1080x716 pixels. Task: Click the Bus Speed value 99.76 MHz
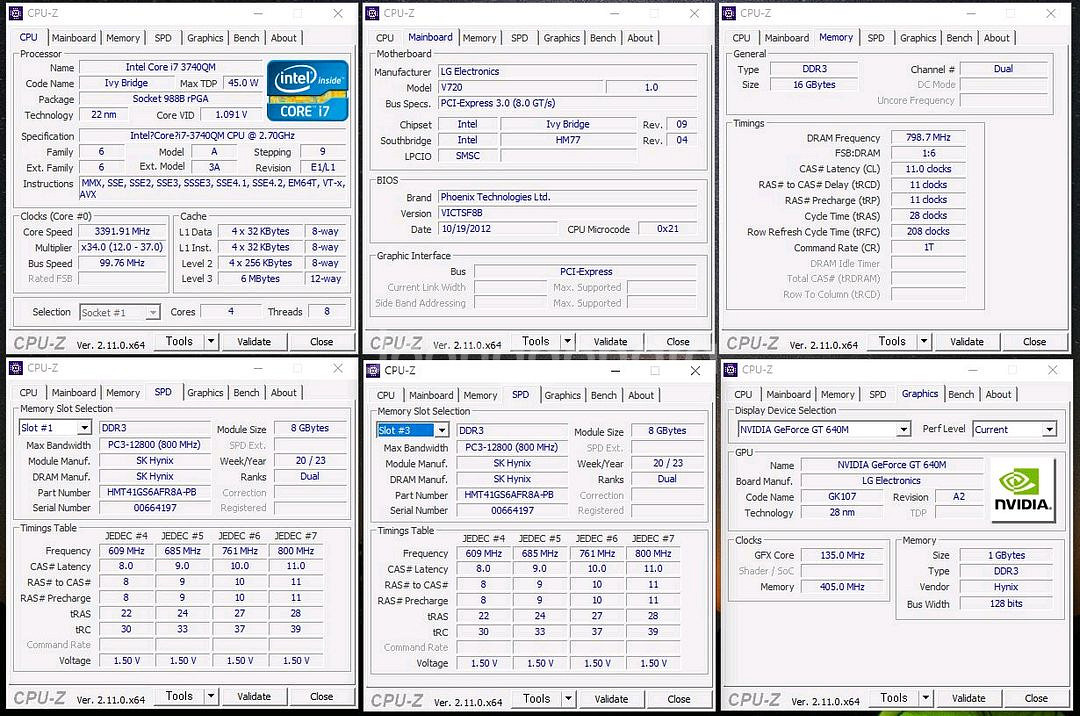tap(123, 263)
